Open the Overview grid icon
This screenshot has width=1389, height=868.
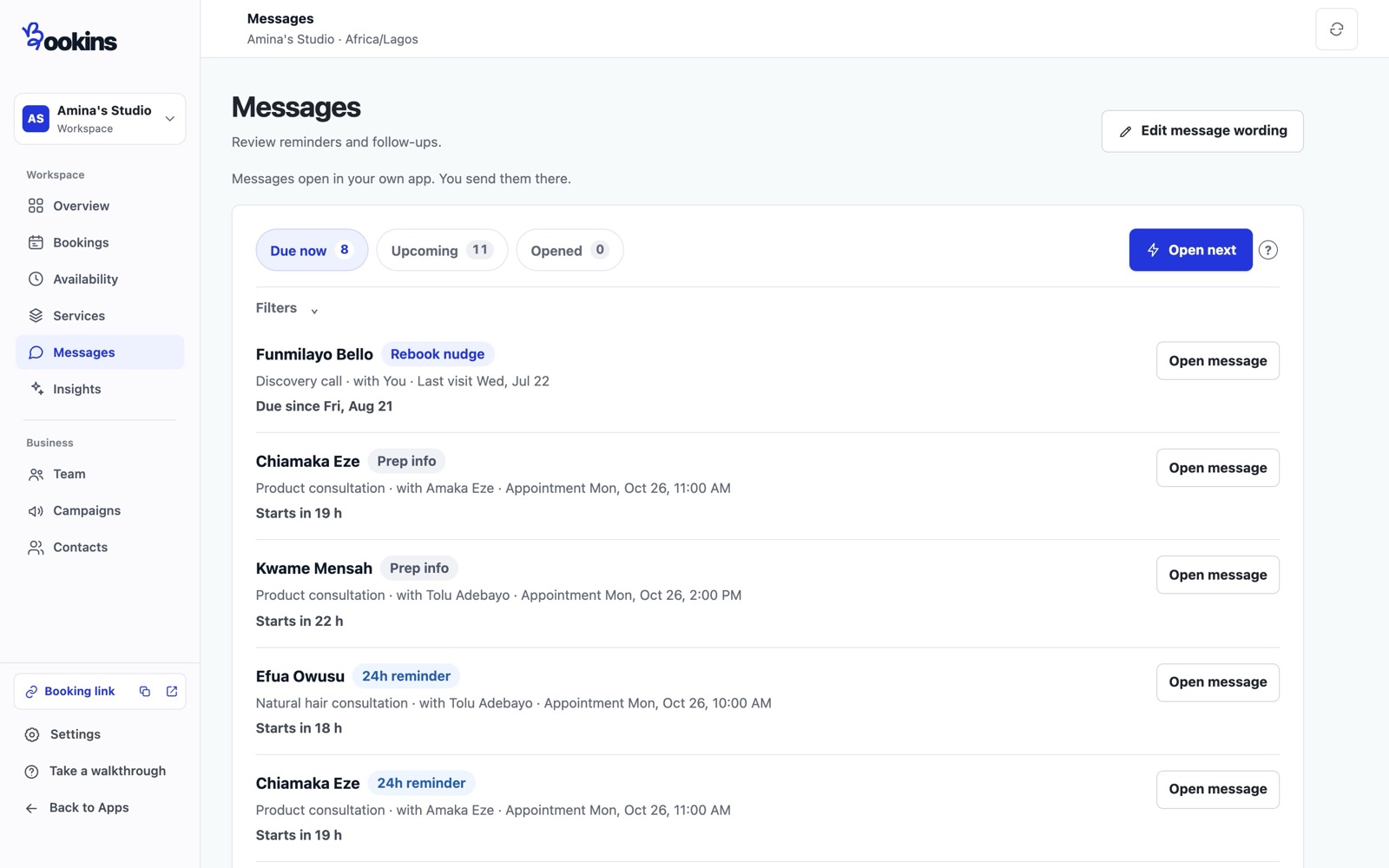pyautogui.click(x=36, y=206)
